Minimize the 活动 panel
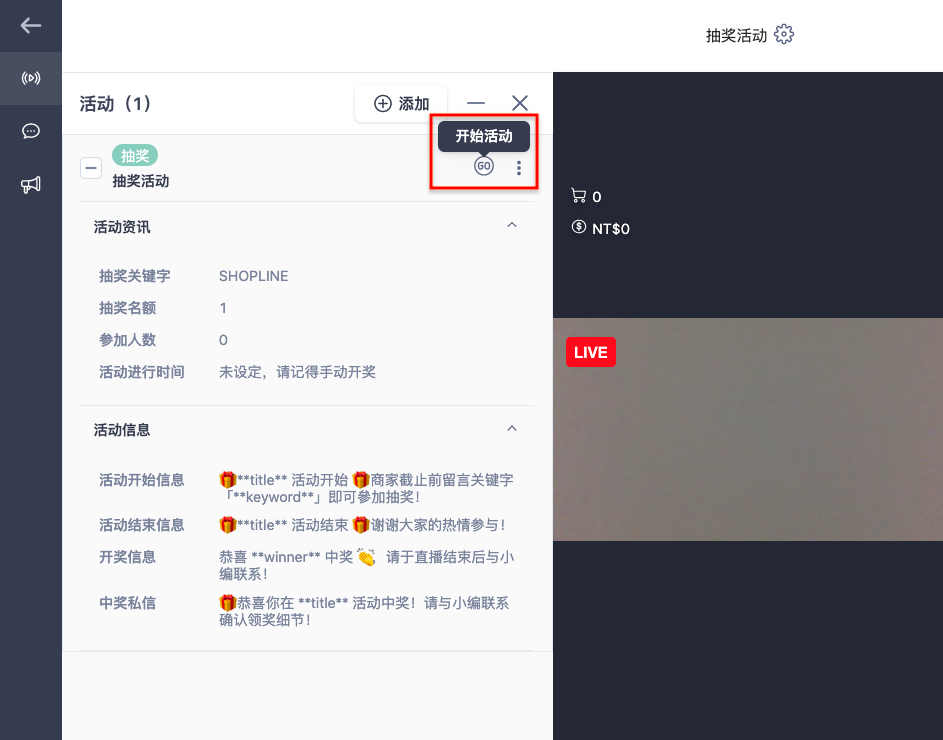943x740 pixels. [x=476, y=103]
